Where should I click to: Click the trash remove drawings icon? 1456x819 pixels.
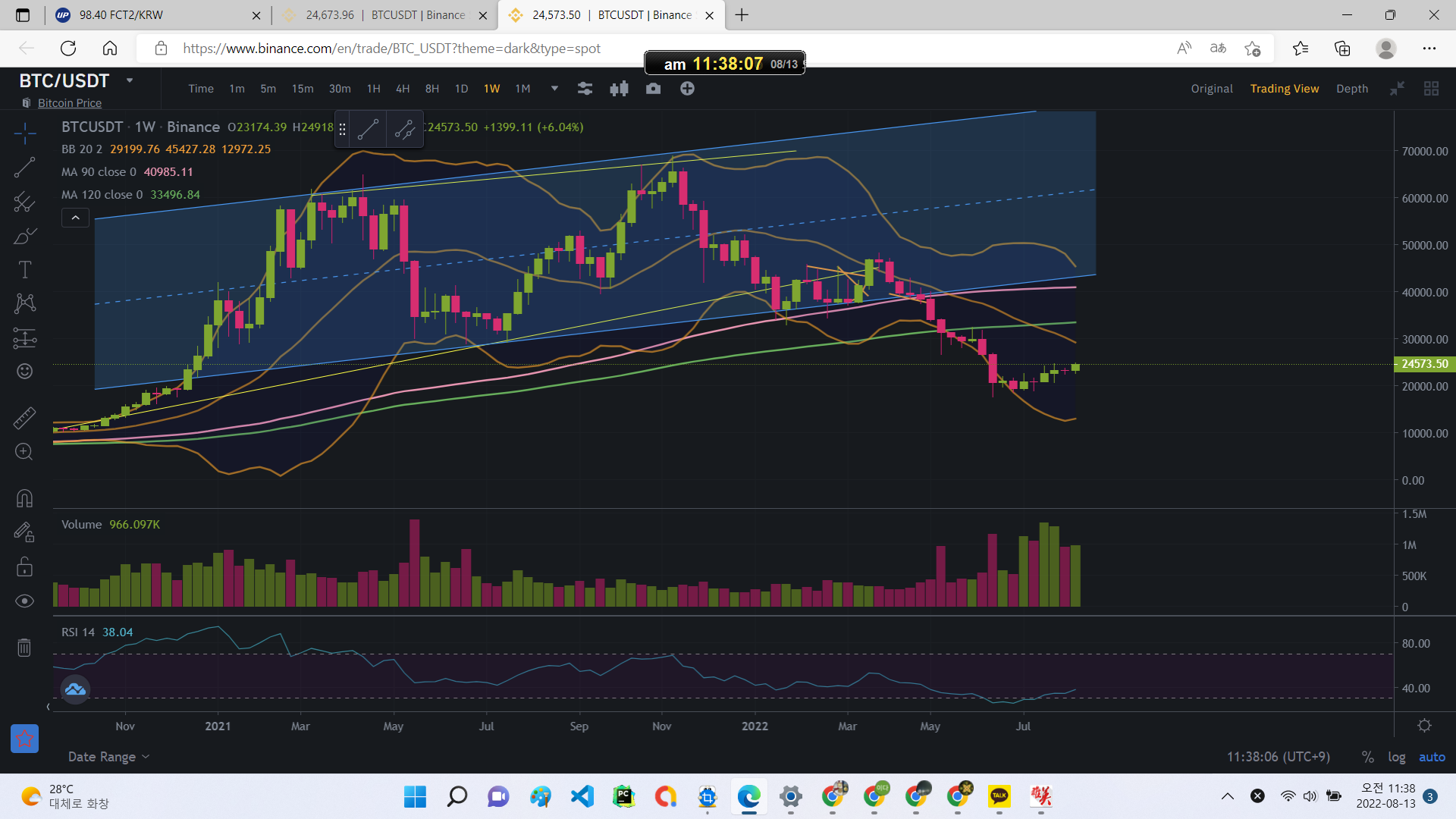[x=24, y=648]
